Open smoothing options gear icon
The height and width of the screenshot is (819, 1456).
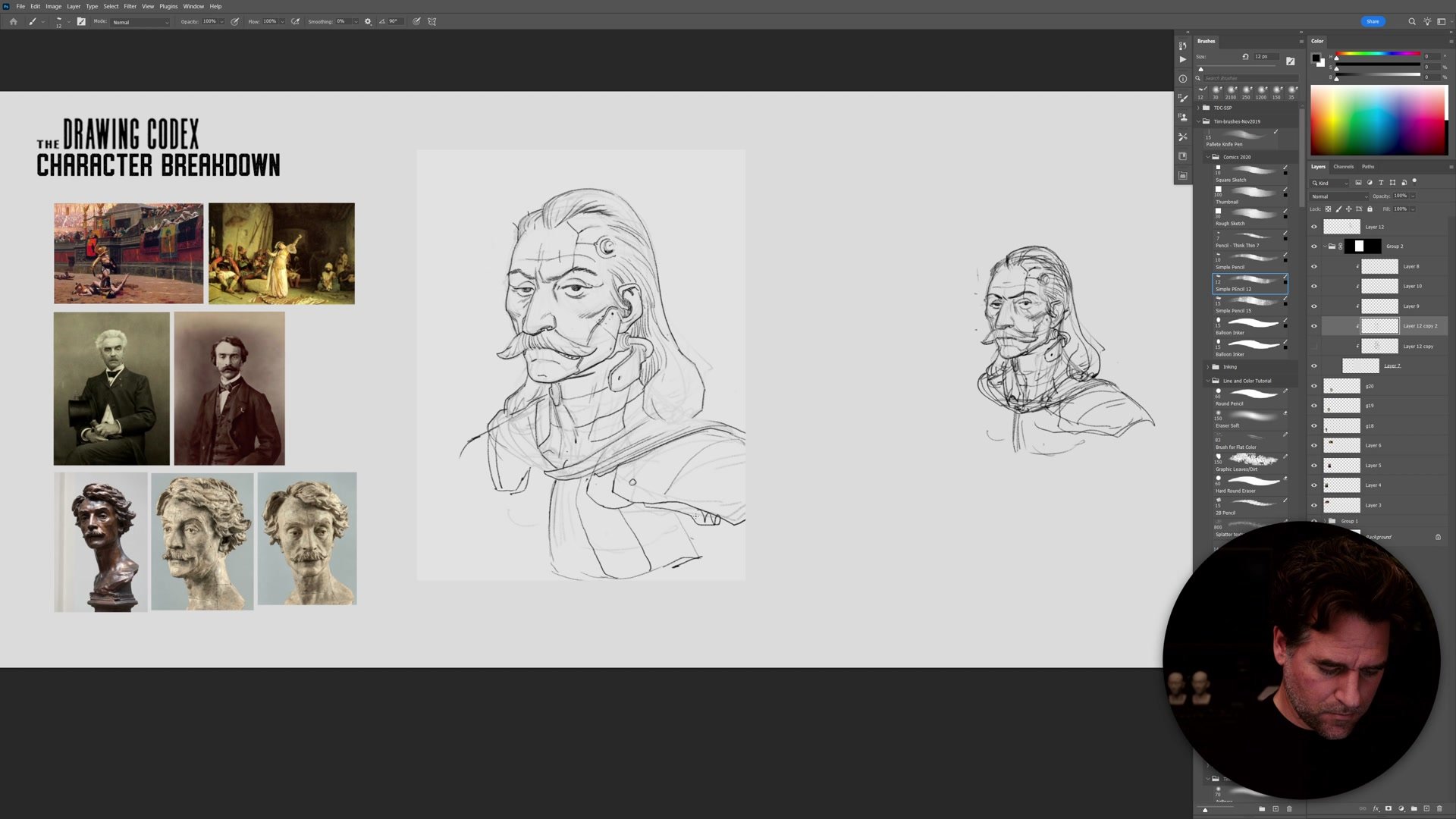click(x=368, y=22)
